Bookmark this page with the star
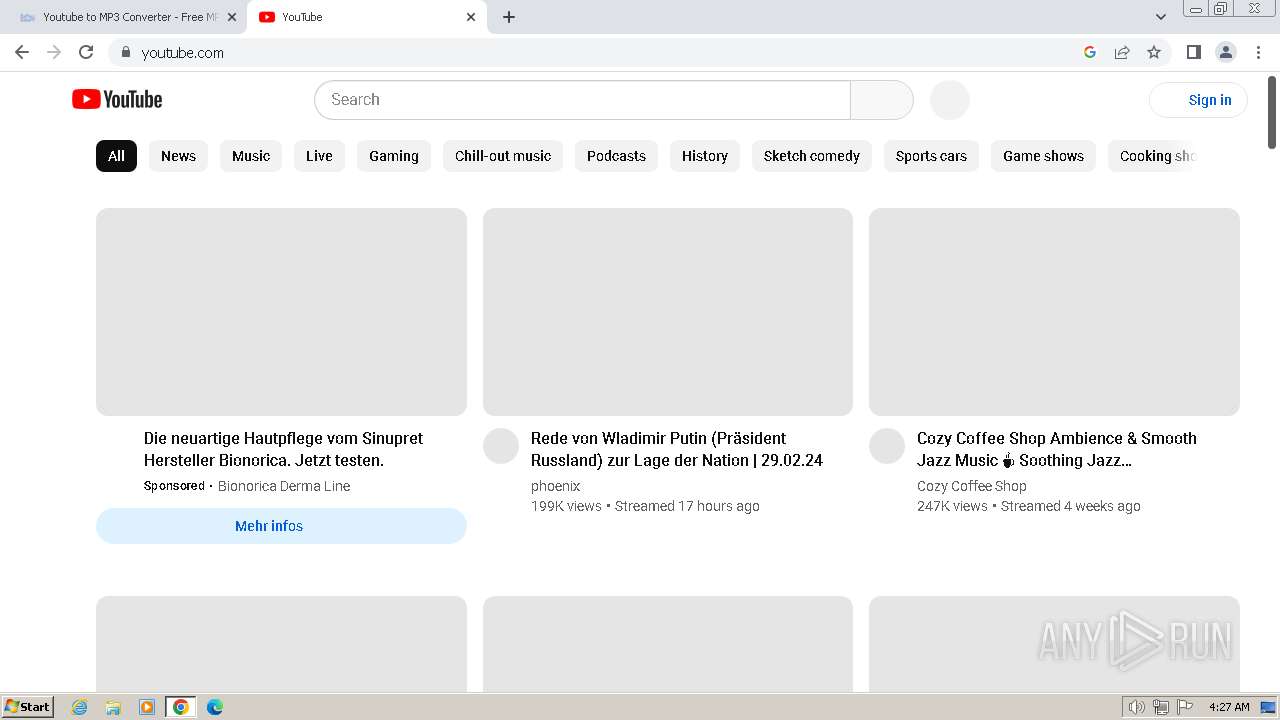The image size is (1280, 720). [1154, 52]
